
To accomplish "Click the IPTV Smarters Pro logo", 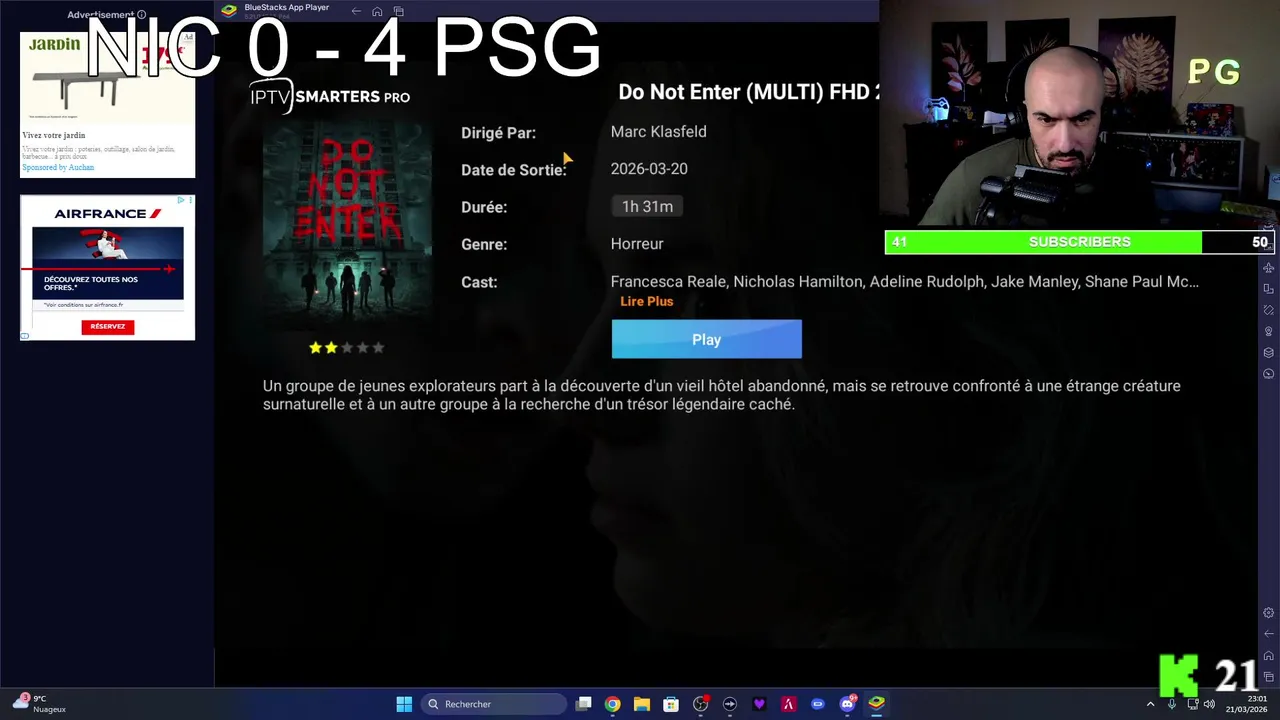I will pos(330,96).
